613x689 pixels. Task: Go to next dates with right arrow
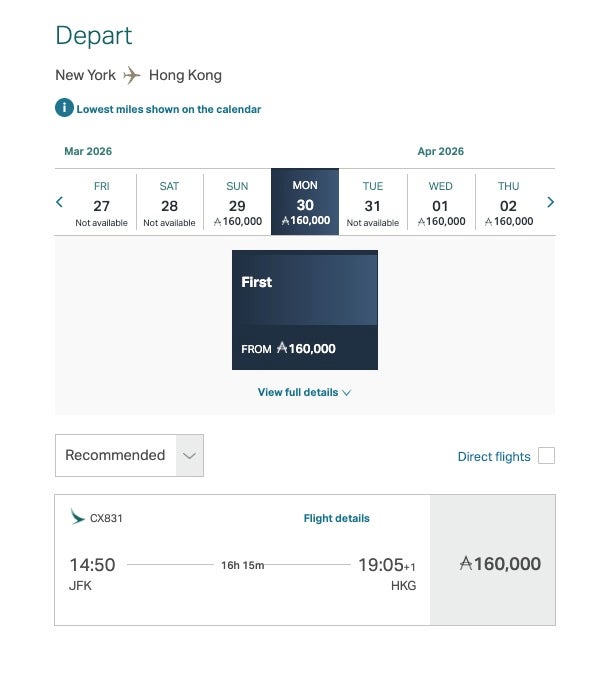(550, 202)
